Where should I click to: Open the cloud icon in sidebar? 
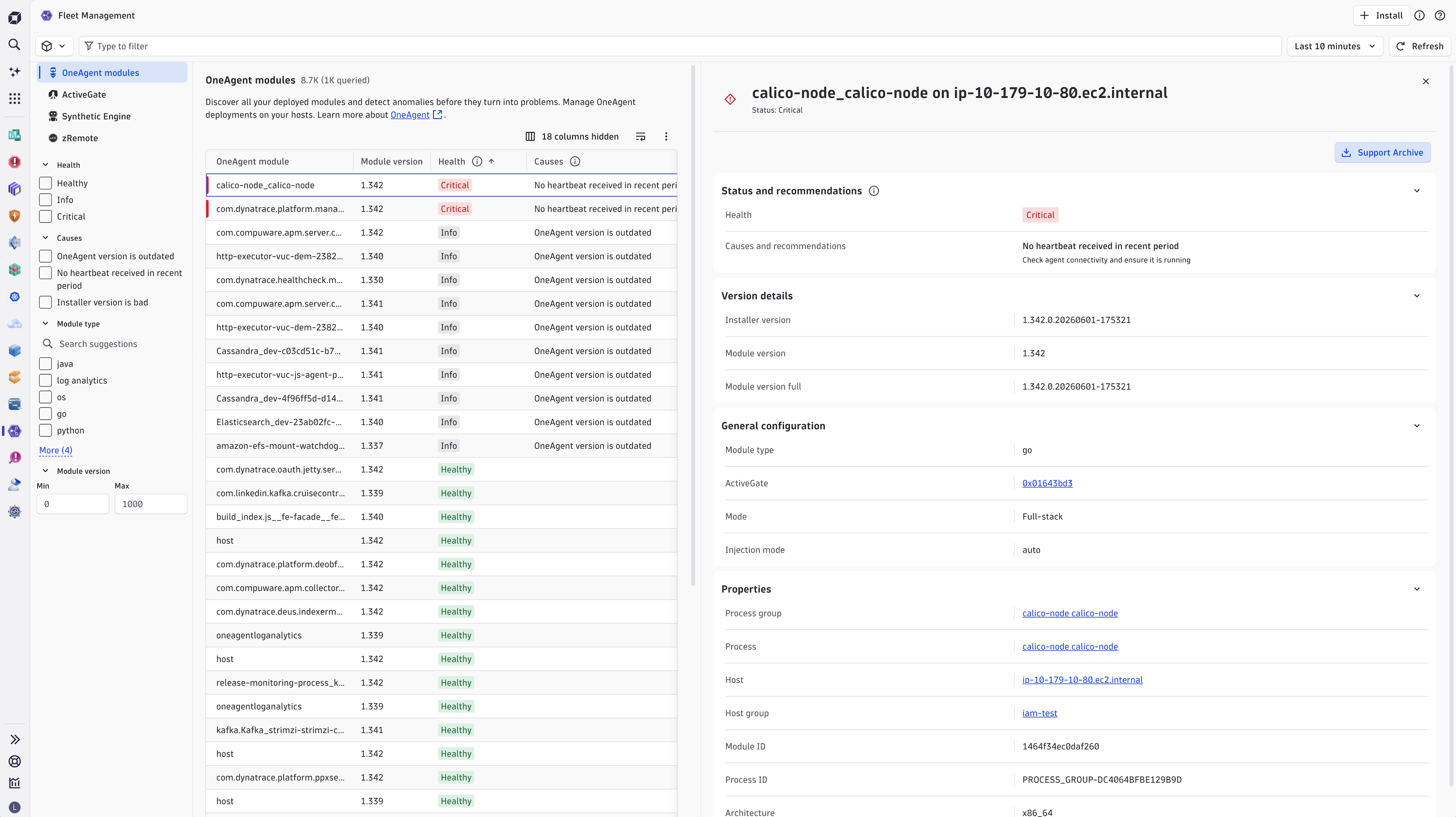coord(15,324)
